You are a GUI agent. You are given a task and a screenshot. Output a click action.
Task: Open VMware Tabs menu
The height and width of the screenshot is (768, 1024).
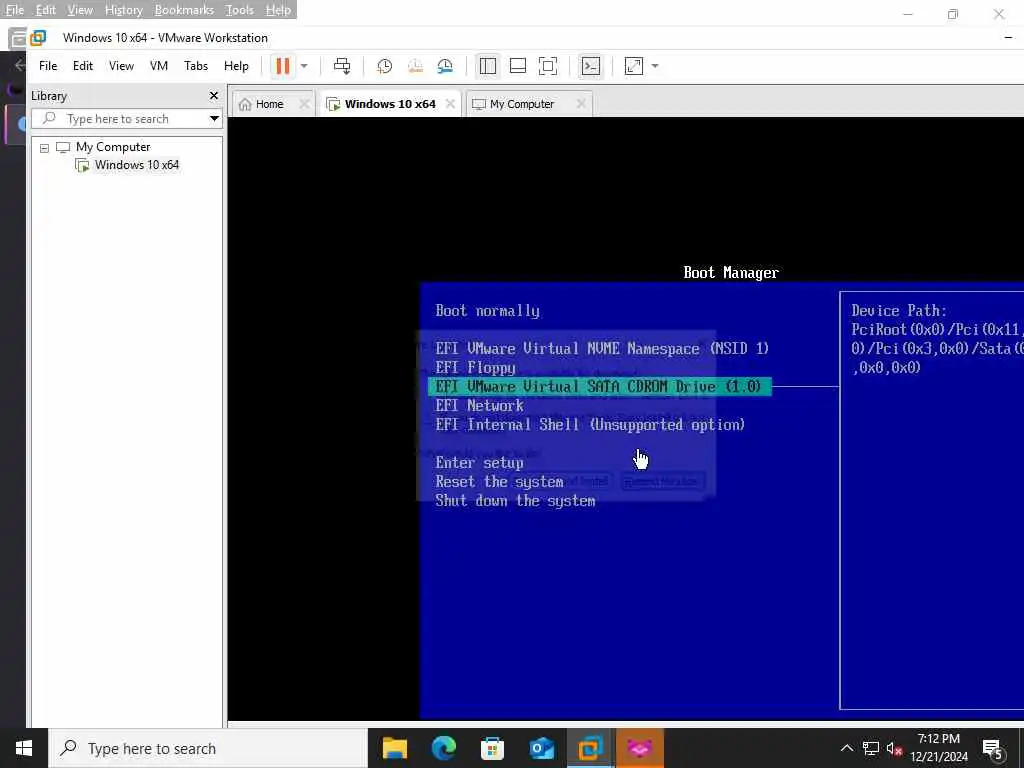(196, 66)
